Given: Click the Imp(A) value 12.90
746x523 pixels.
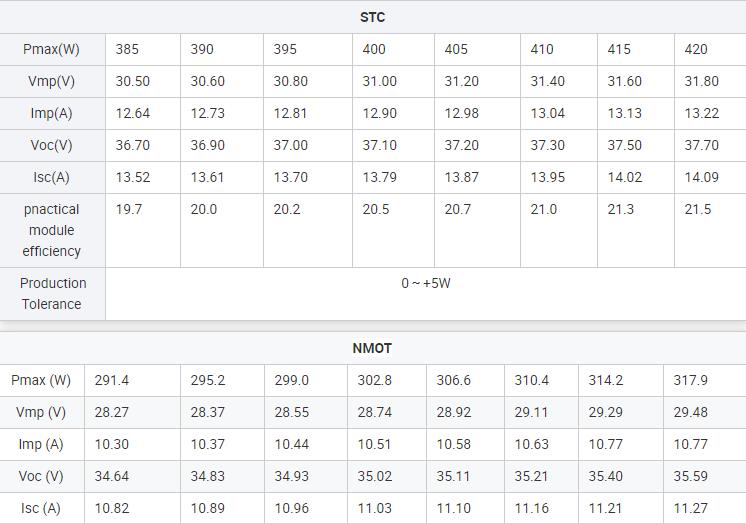Looking at the screenshot, I should pos(379,113).
